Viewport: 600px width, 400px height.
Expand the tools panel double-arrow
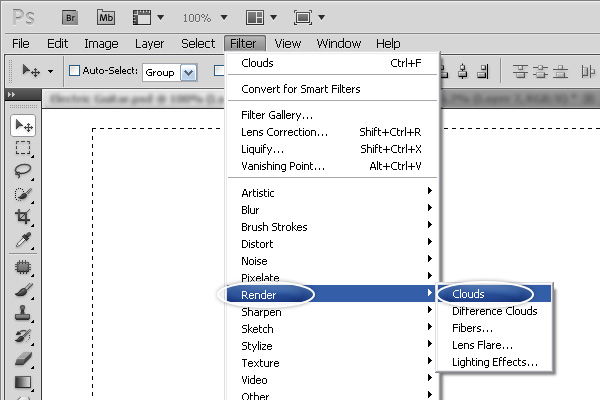11,94
